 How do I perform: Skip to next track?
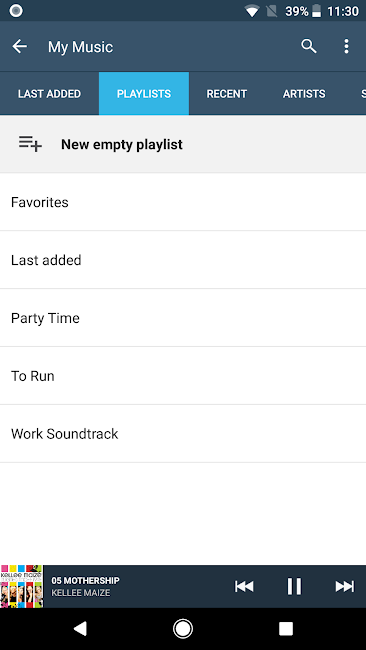point(345,586)
